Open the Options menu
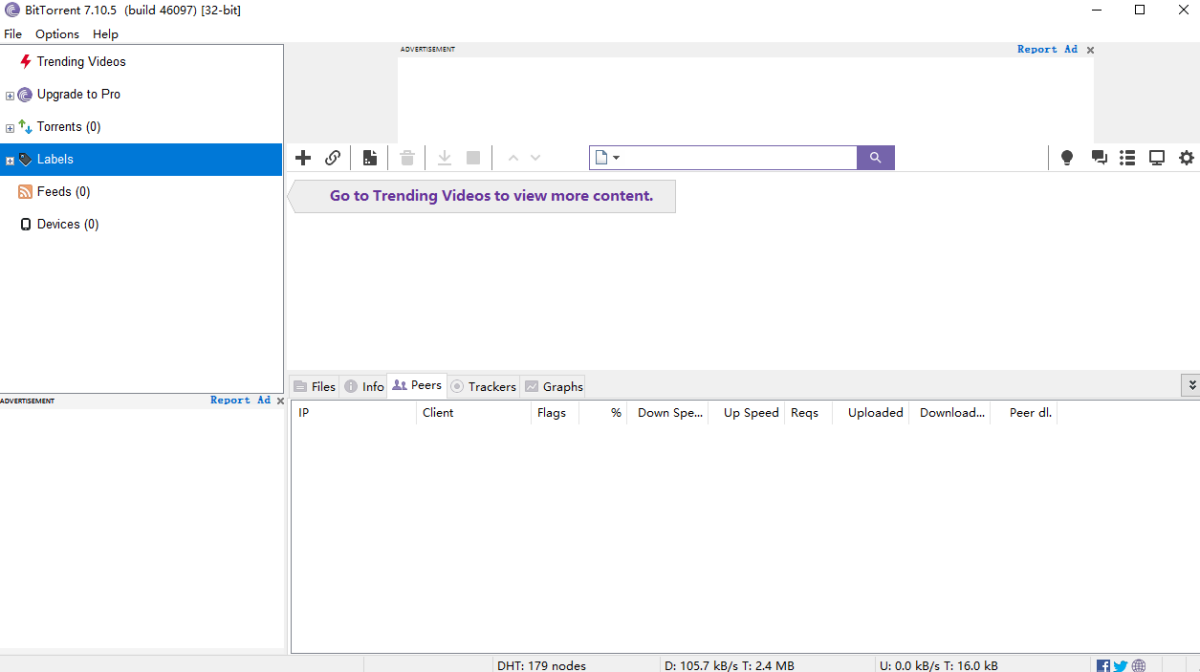1200x672 pixels. point(56,33)
